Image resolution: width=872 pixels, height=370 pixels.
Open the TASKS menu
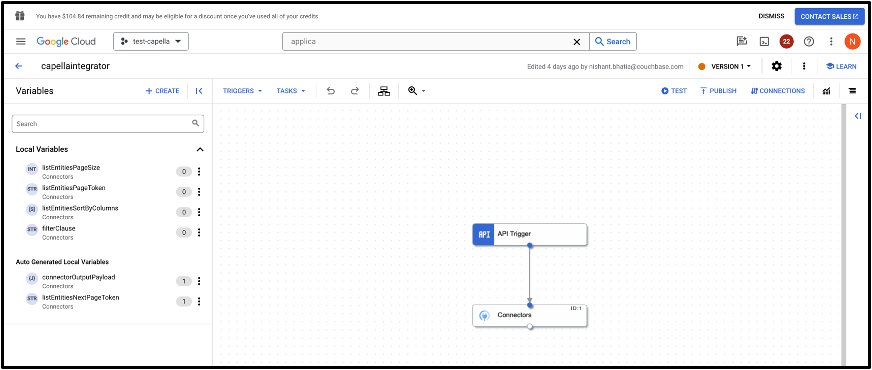point(291,91)
